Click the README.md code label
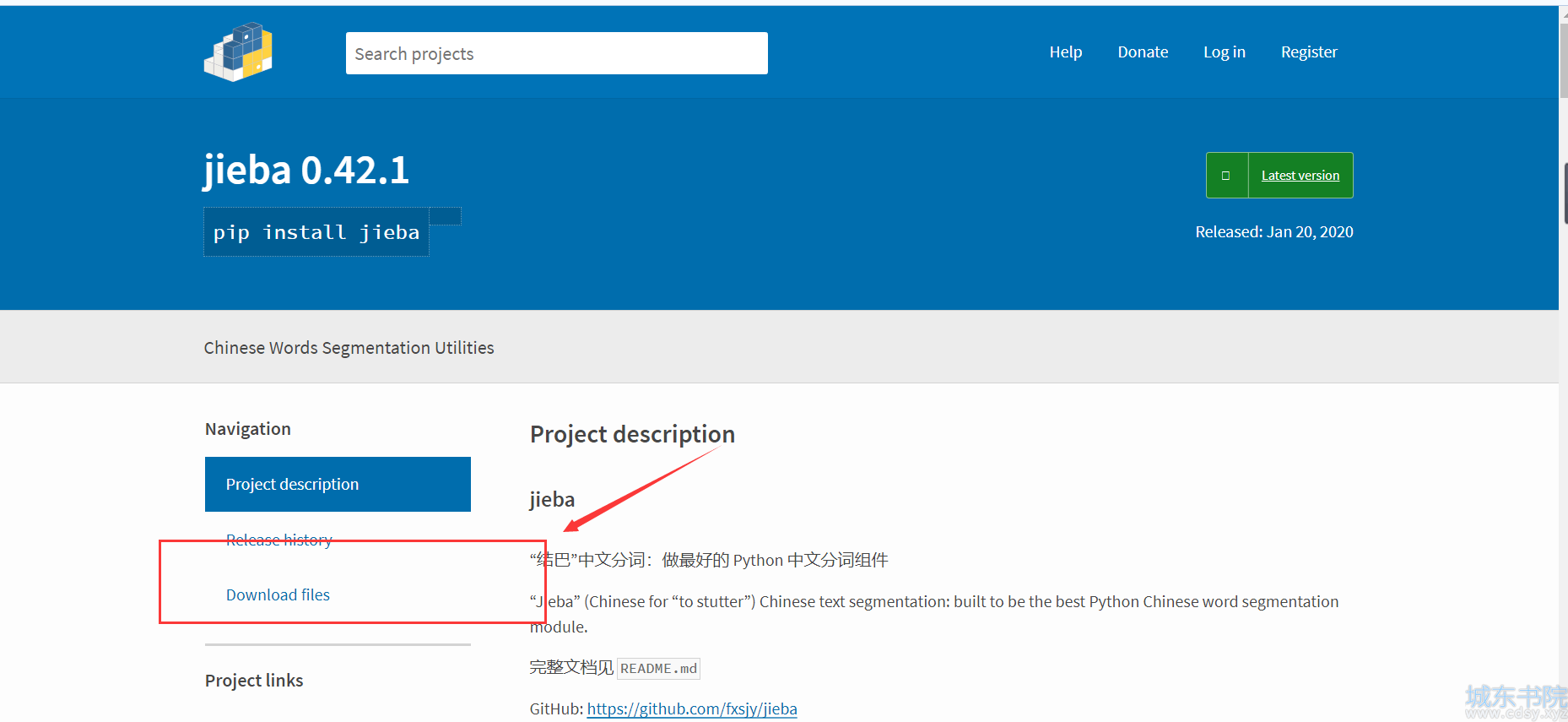 [659, 669]
